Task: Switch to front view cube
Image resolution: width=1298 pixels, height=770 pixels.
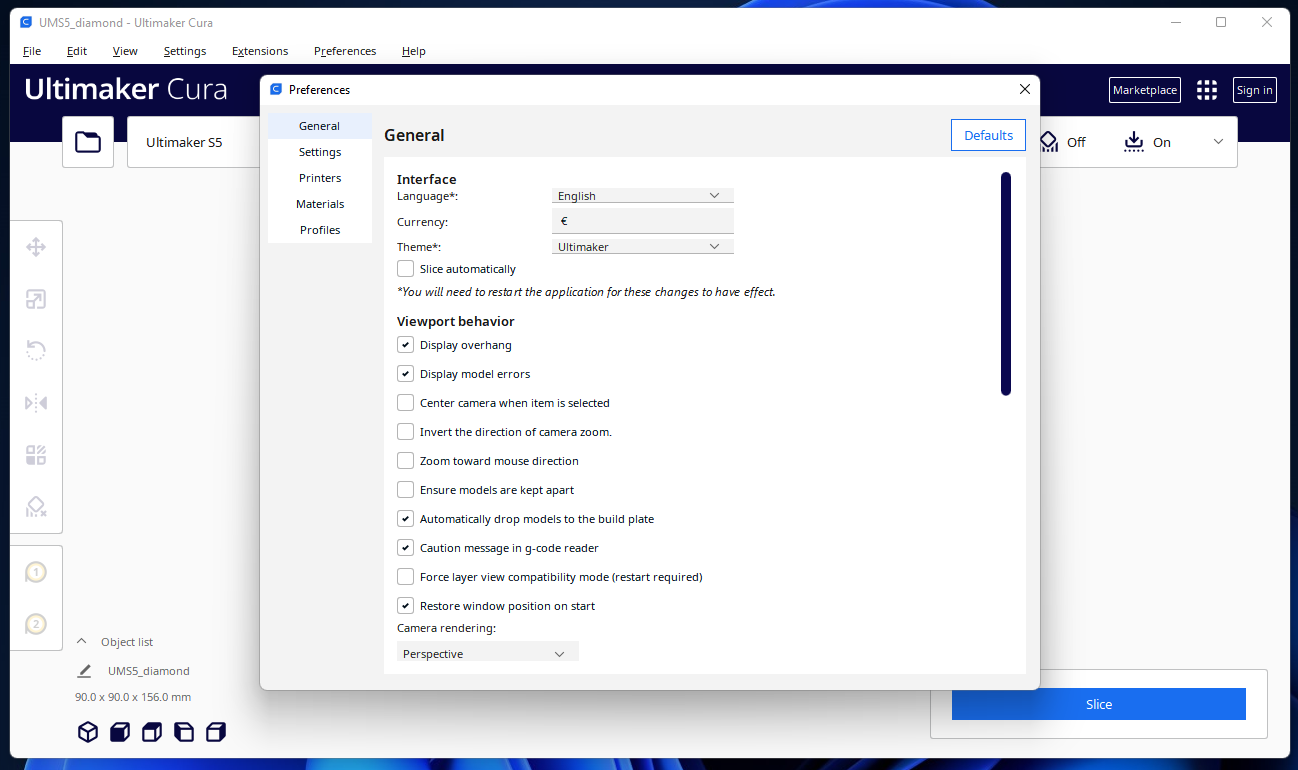Action: point(120,732)
